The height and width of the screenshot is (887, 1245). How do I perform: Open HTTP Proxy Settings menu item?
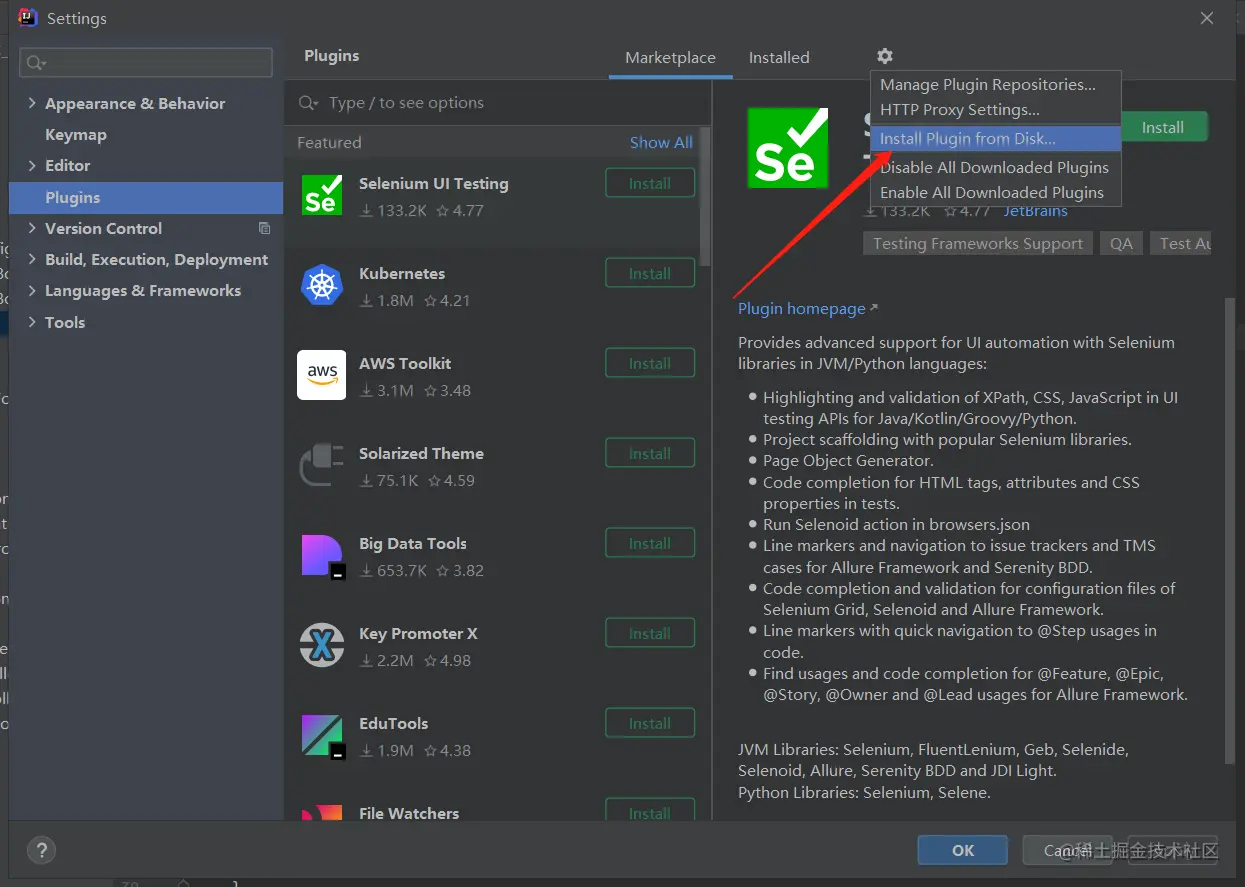tap(995, 110)
